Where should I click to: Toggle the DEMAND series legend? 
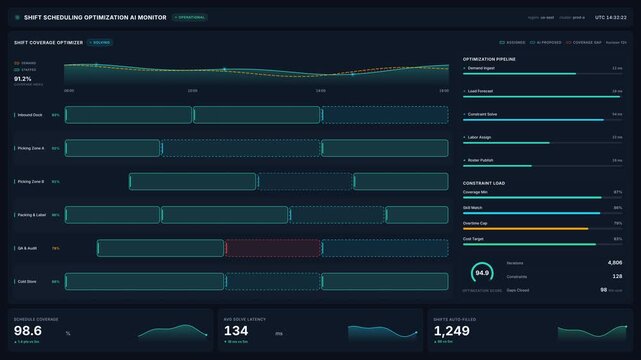(25, 63)
